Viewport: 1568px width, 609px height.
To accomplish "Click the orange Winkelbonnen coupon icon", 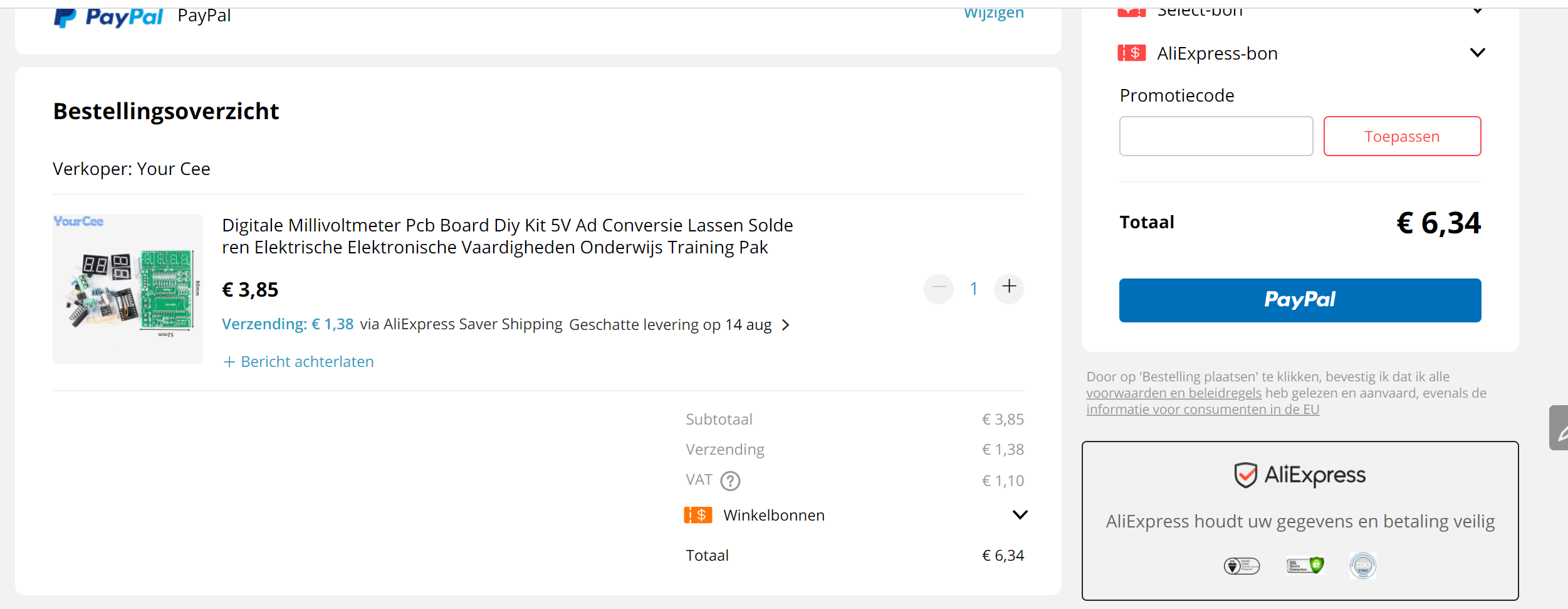I will 698,515.
